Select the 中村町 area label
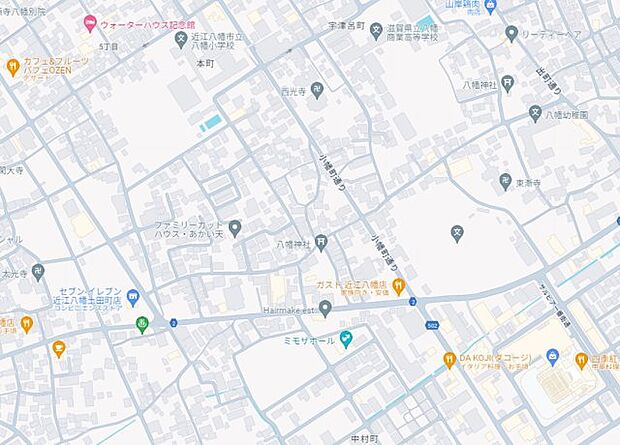The image size is (620, 445). (x=365, y=439)
